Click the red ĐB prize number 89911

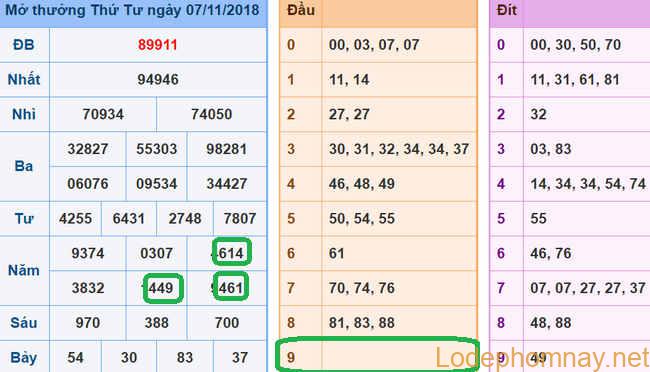pyautogui.click(x=158, y=45)
